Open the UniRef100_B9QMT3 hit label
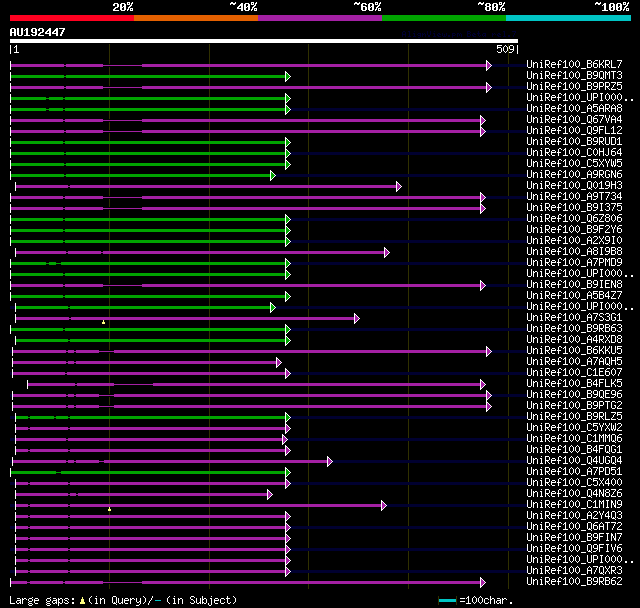Screen dimensions: 640x608 574,75
